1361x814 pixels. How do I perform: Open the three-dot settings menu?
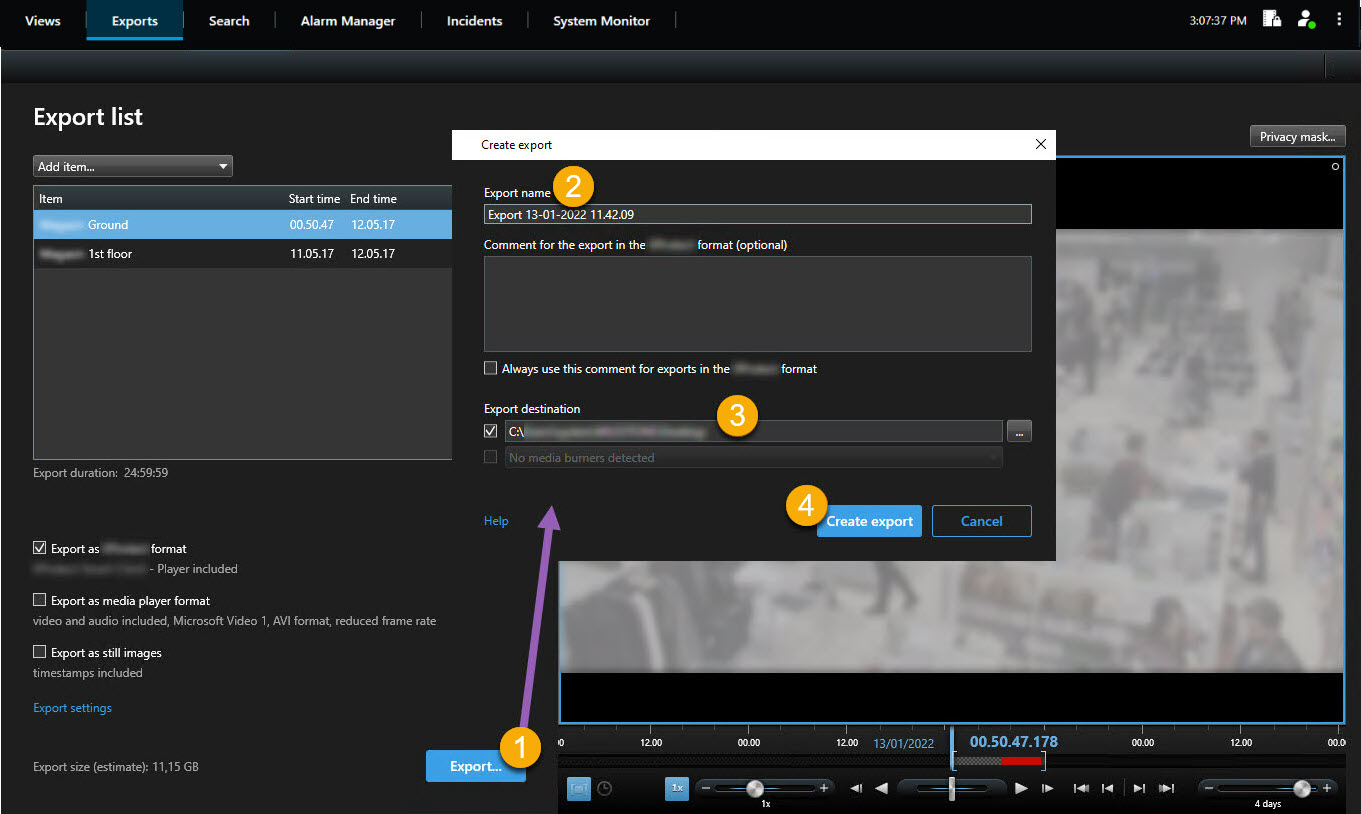click(1339, 18)
